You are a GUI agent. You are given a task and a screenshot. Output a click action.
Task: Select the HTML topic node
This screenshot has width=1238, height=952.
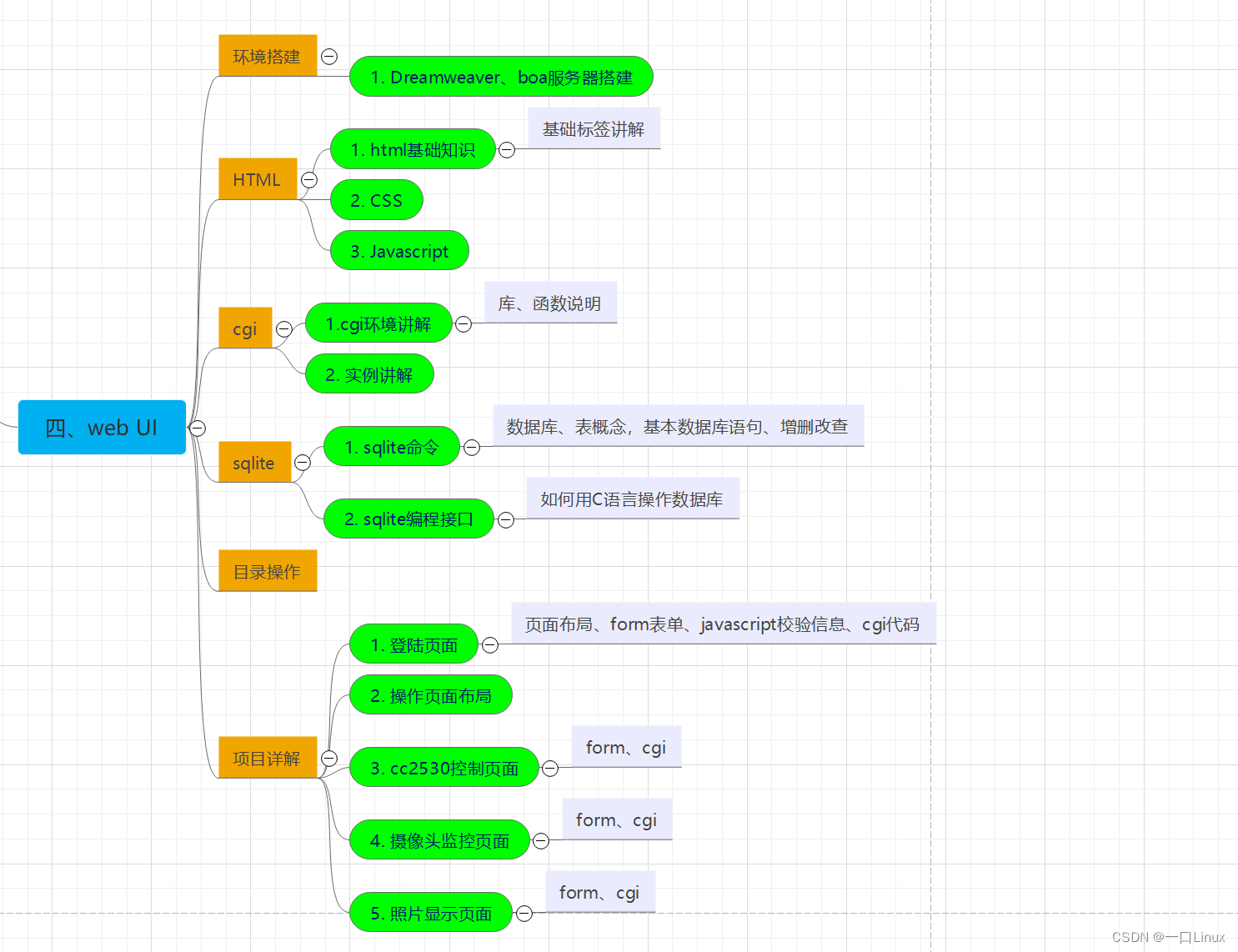click(258, 179)
